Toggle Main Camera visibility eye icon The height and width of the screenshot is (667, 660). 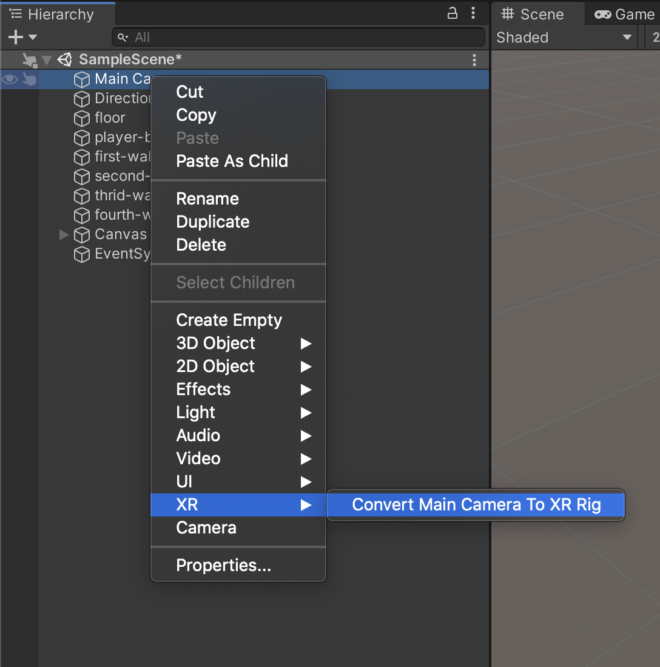10,79
